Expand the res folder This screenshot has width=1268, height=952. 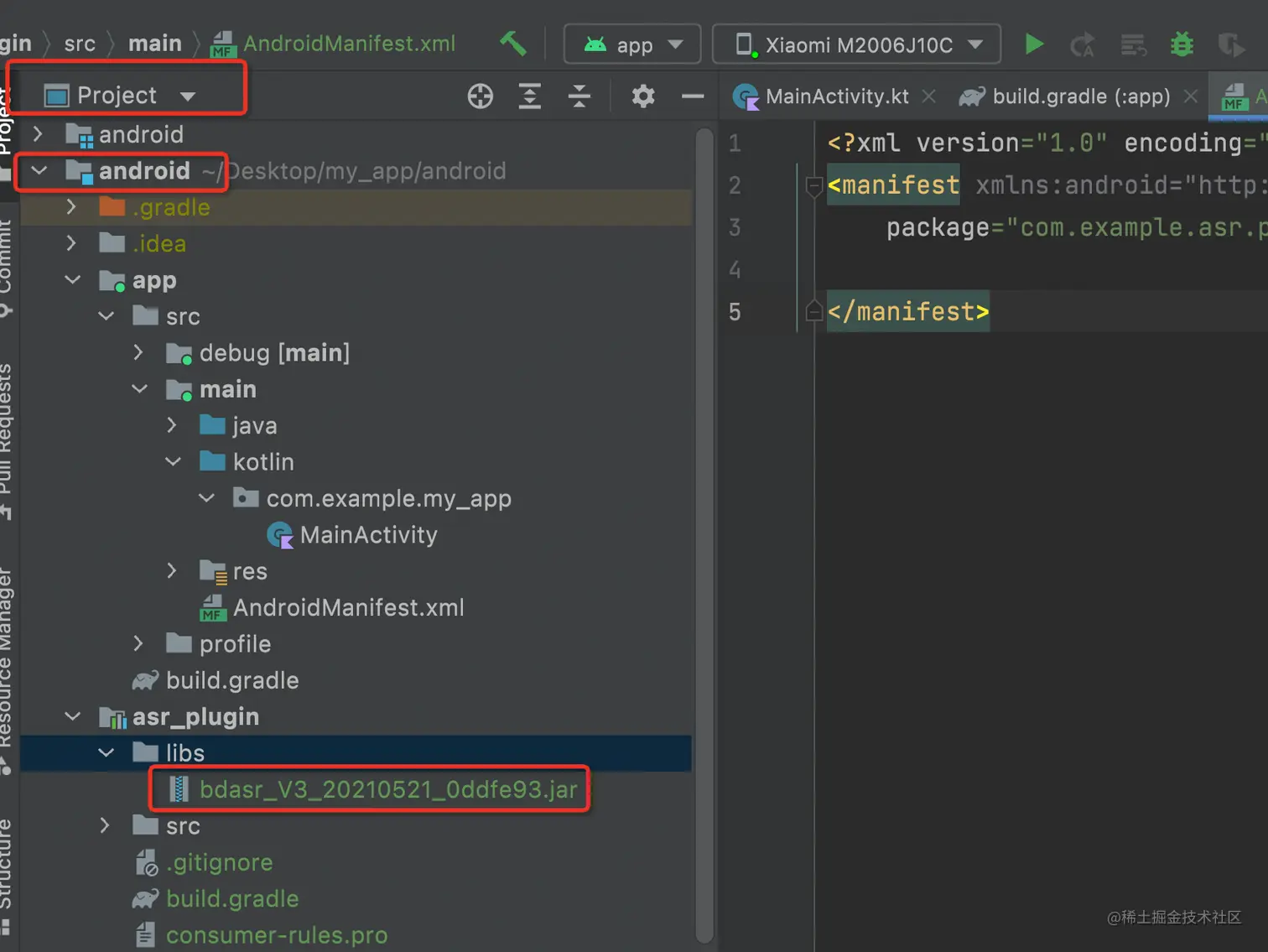pyautogui.click(x=173, y=571)
